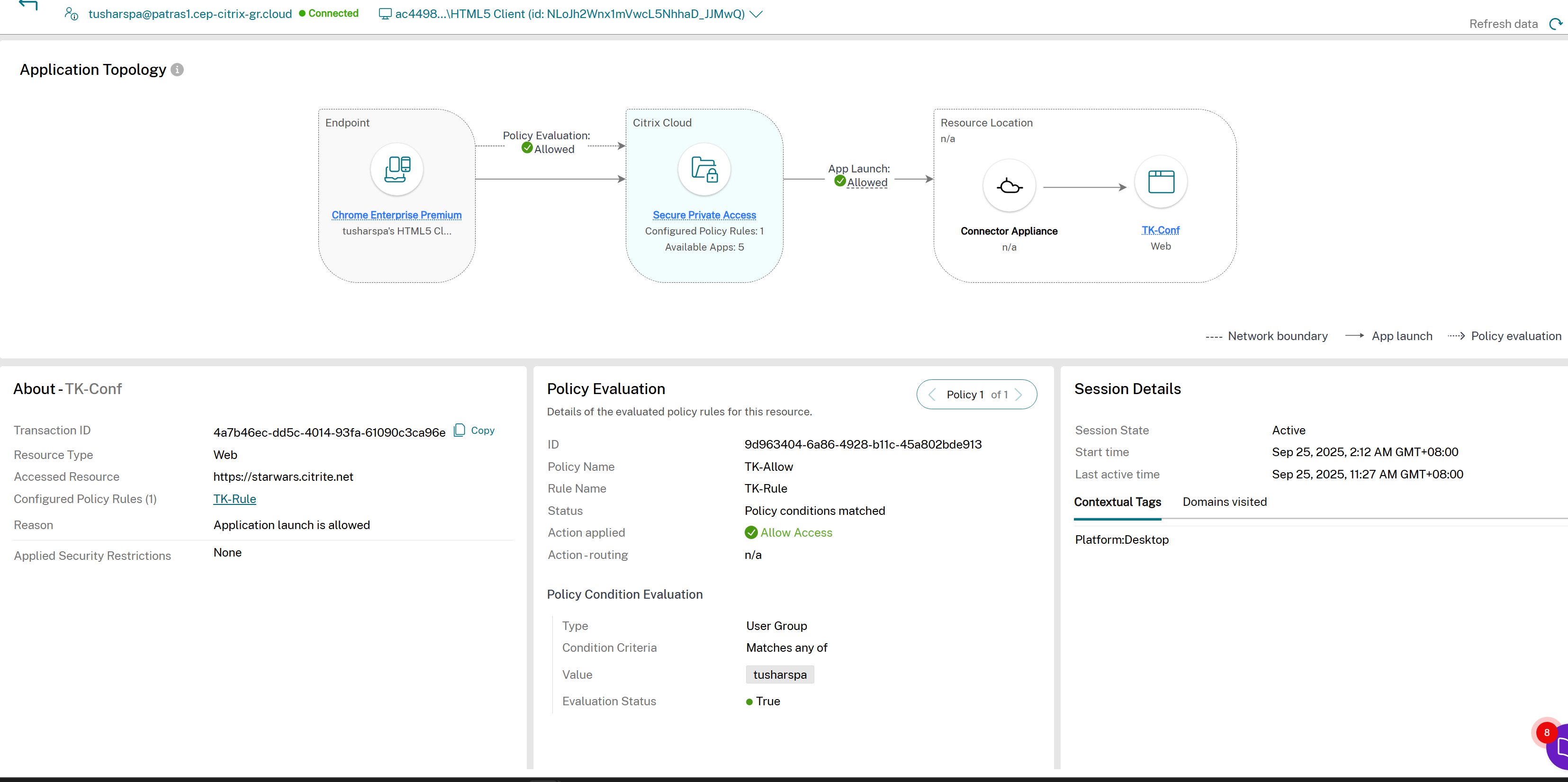
Task: Go to previous policy with left chevron
Action: point(932,395)
